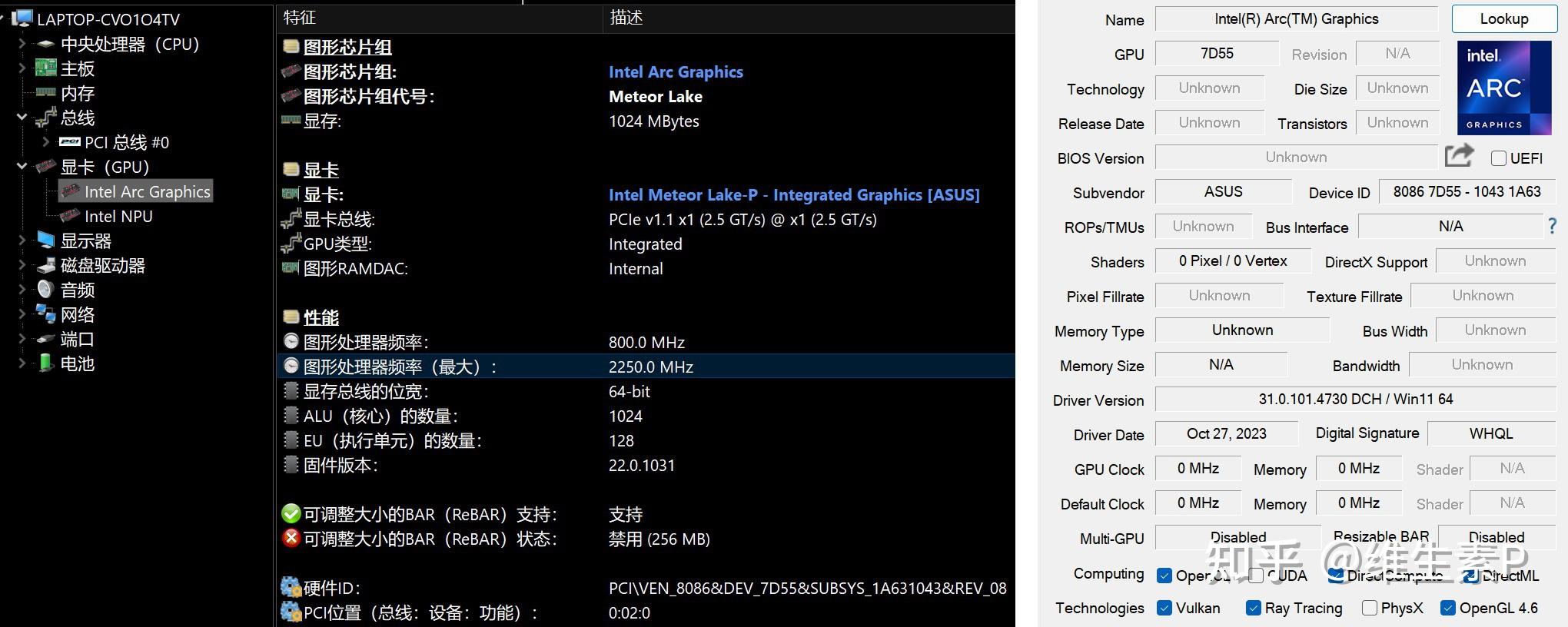
Task: Click the memory module icon beside 内存
Action: 46,93
